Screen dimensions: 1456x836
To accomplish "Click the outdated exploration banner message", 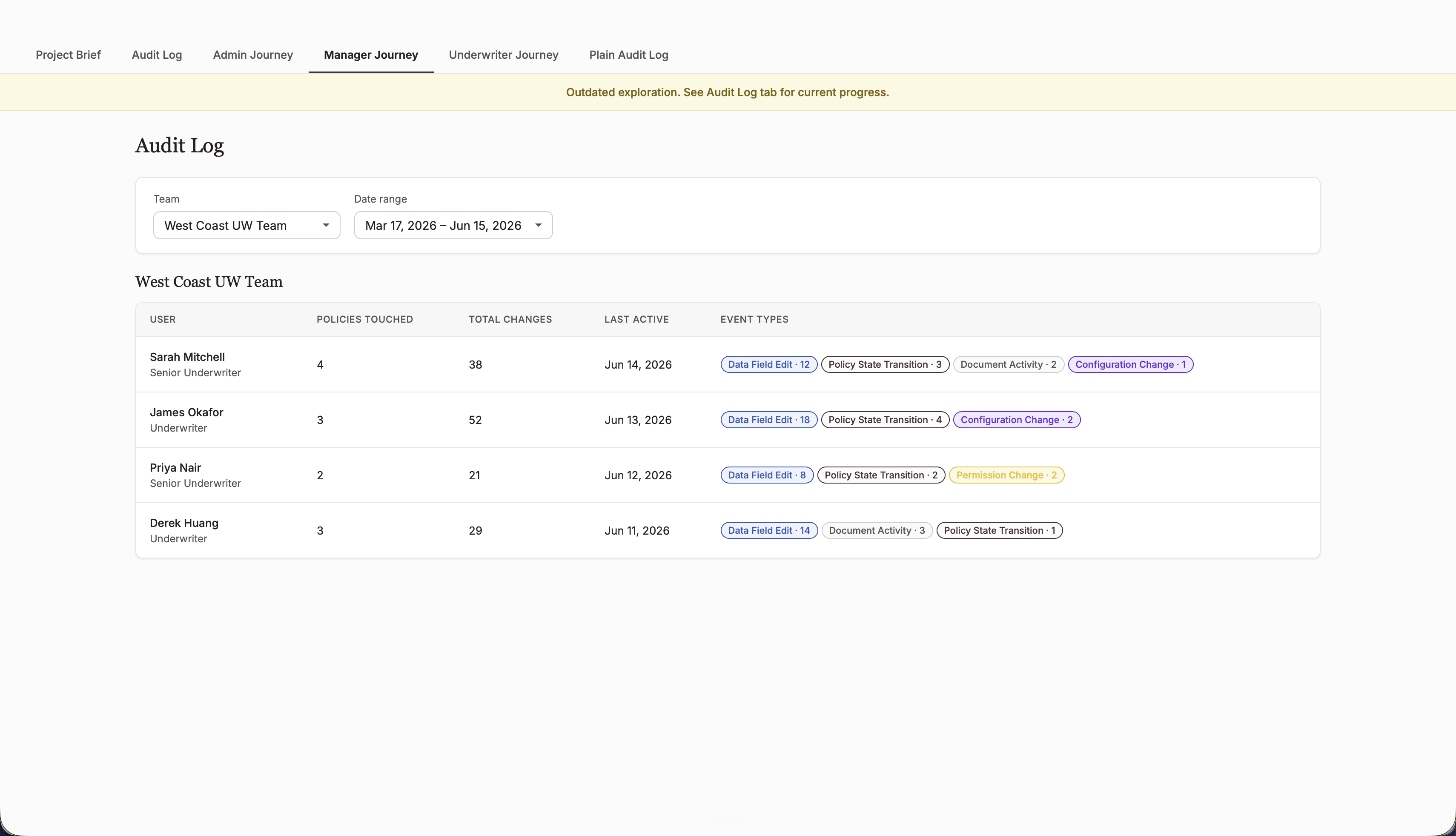I will click(728, 92).
